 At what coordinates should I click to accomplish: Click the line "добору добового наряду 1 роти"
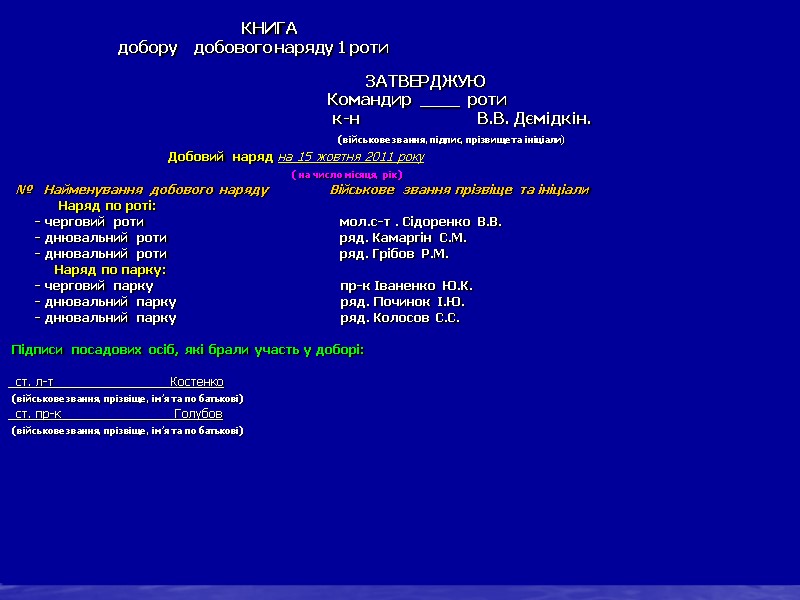[253, 48]
